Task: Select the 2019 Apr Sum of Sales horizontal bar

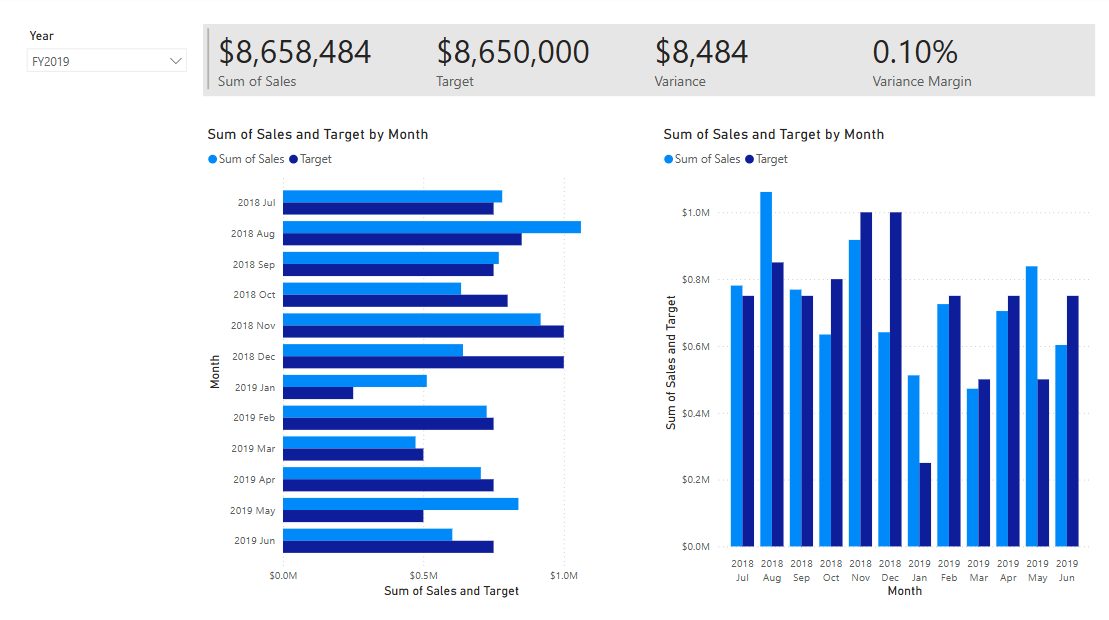Action: click(x=381, y=474)
